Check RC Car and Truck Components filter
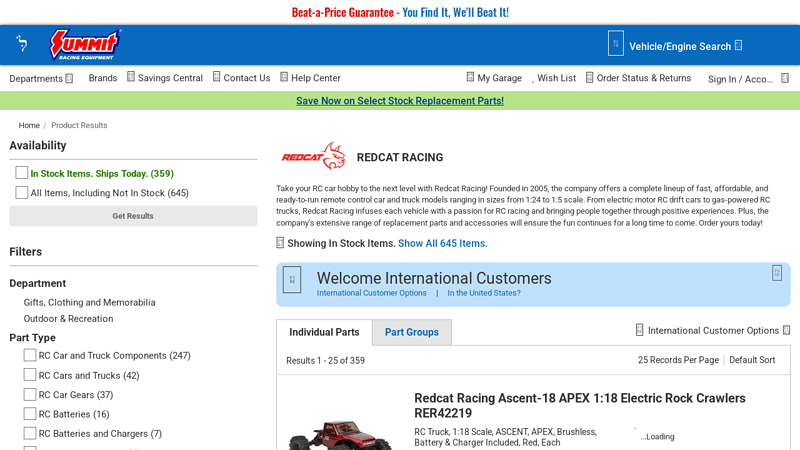The height and width of the screenshot is (450, 800). [x=30, y=355]
